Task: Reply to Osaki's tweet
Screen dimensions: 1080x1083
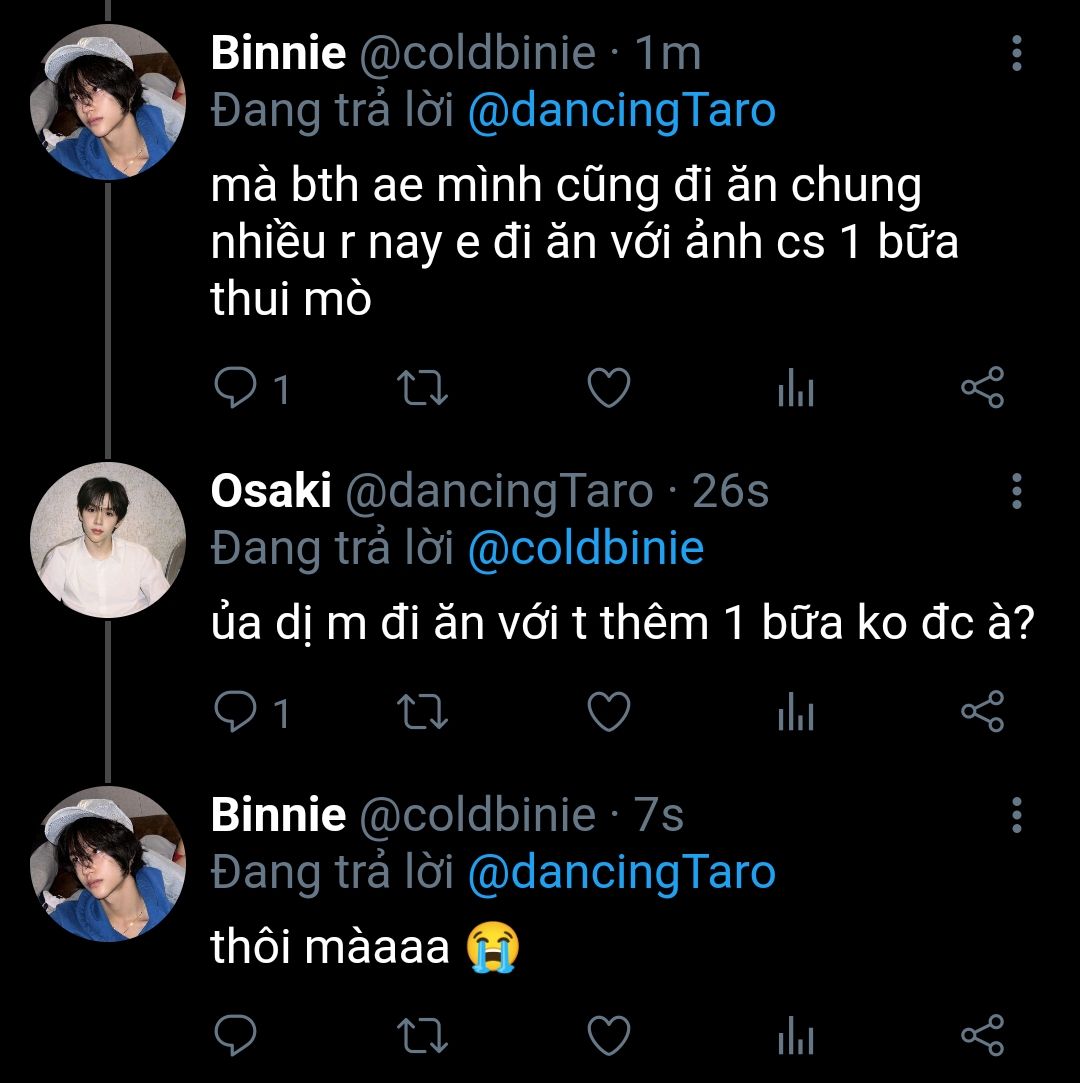Action: click(x=236, y=713)
